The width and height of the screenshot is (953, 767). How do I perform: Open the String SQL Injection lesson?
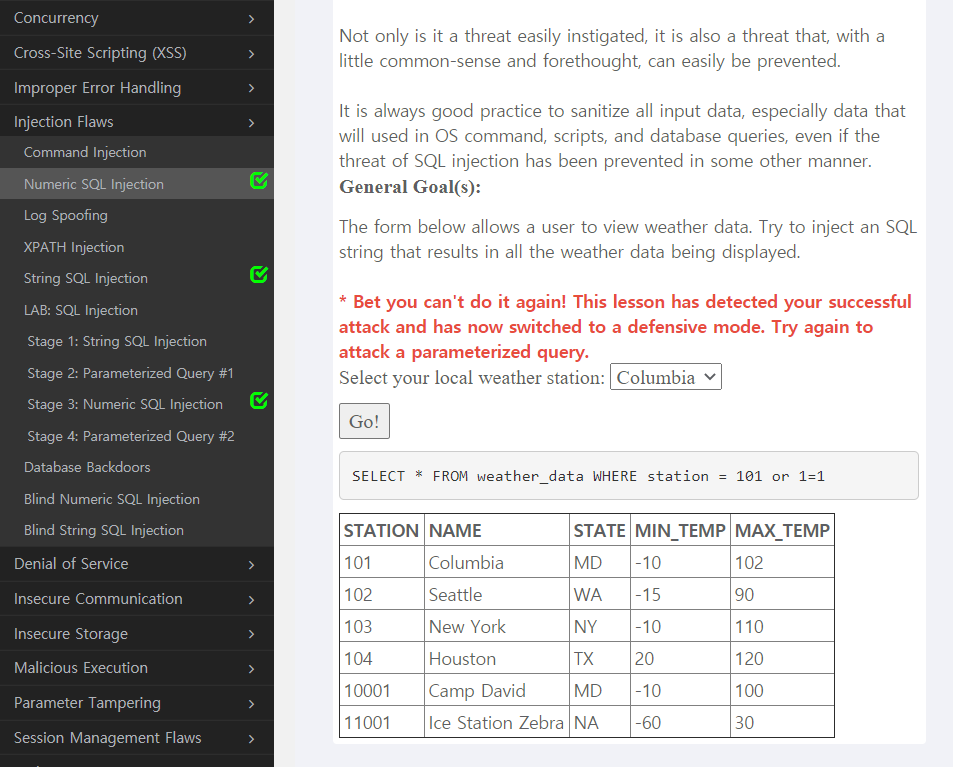tap(137, 278)
